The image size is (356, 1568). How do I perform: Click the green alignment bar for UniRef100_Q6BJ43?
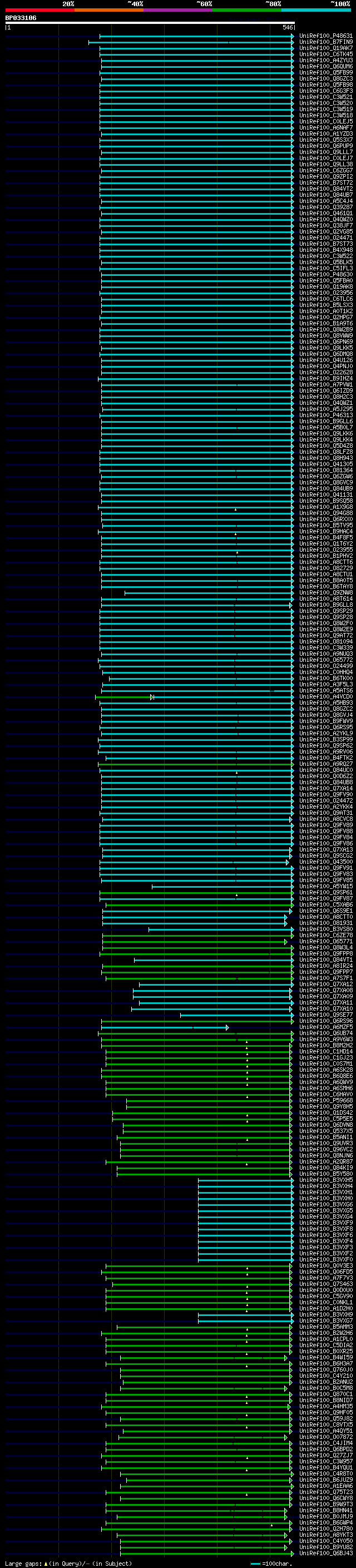pyautogui.click(x=207, y=1554)
